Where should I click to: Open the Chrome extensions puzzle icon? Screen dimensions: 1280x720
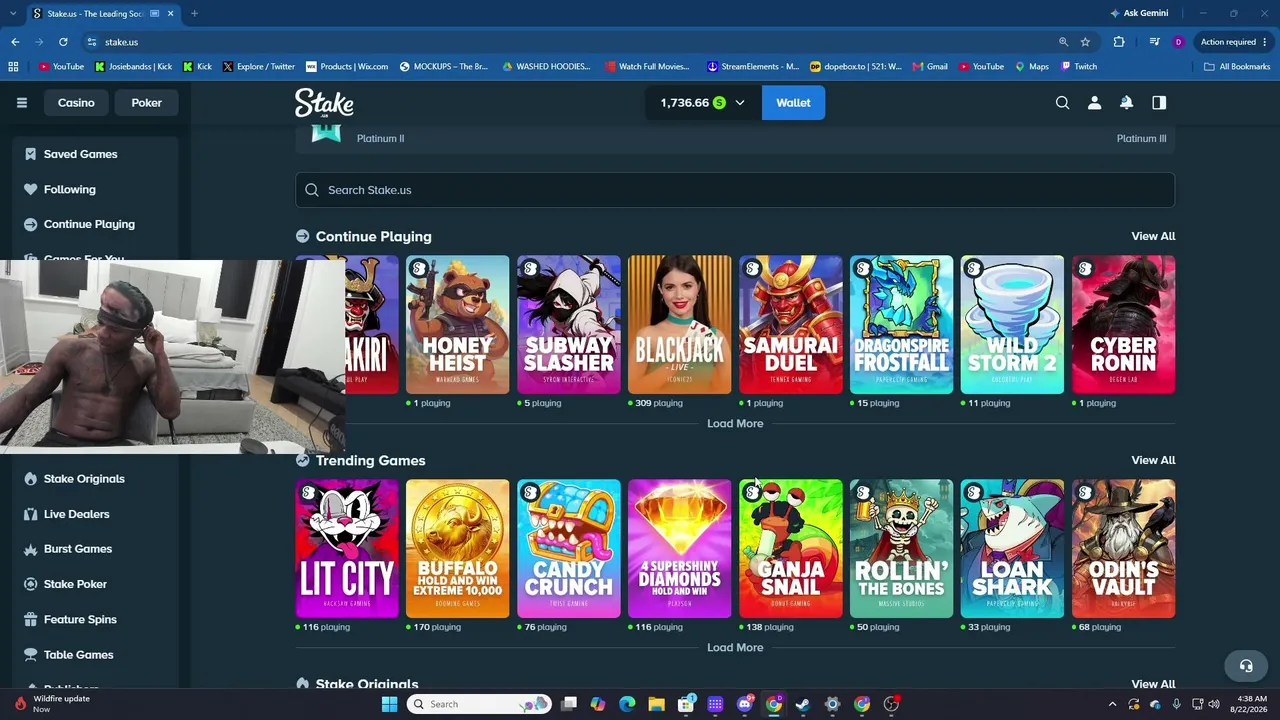coord(1119,42)
